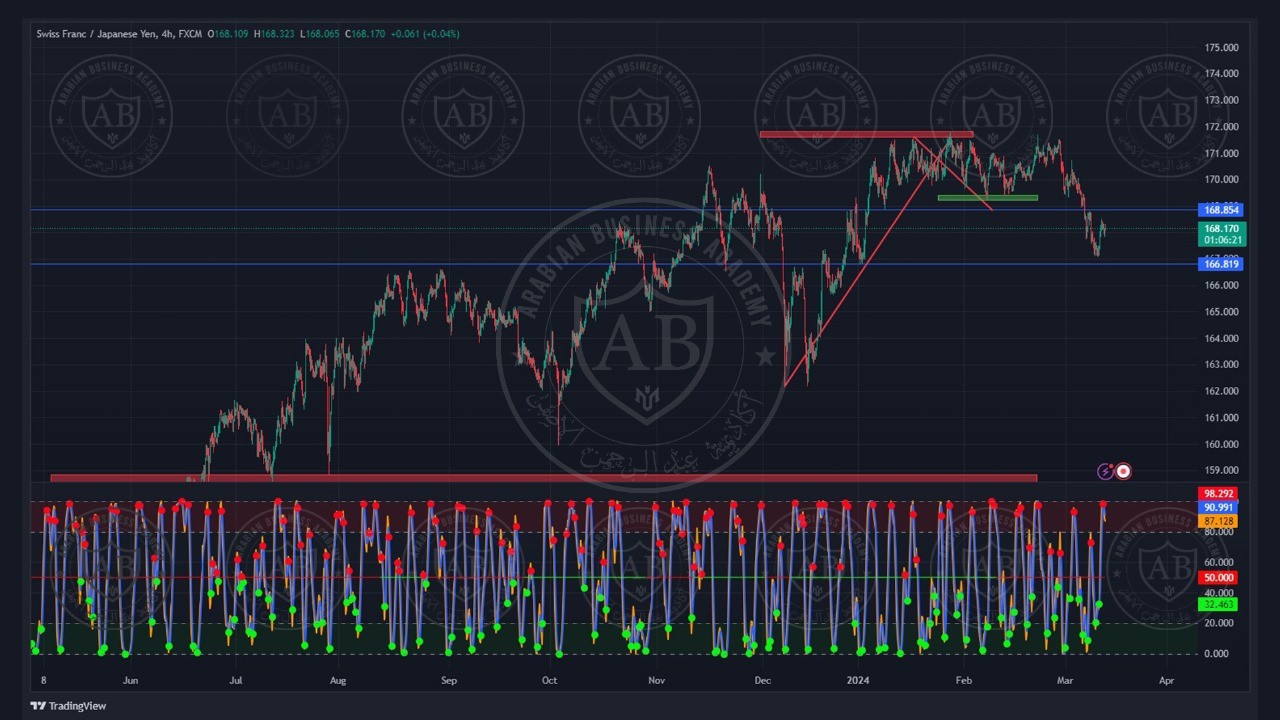Select the close value C168.170
1280x720 pixels.
click(x=365, y=34)
